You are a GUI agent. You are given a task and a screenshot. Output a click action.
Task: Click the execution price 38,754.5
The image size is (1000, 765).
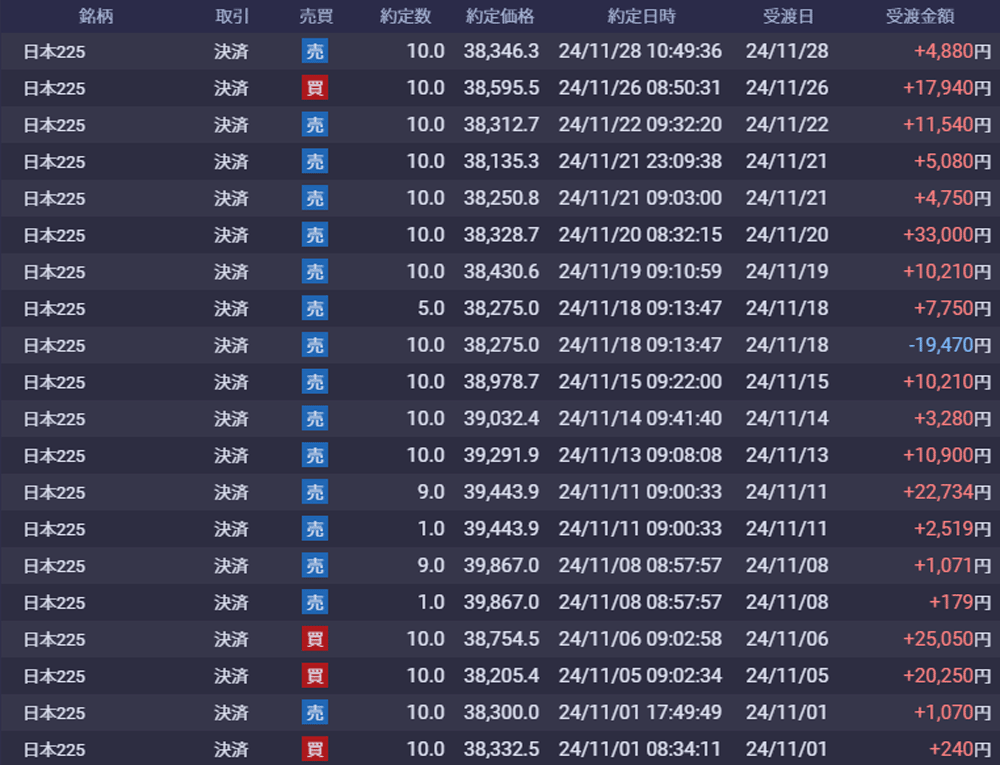click(501, 639)
